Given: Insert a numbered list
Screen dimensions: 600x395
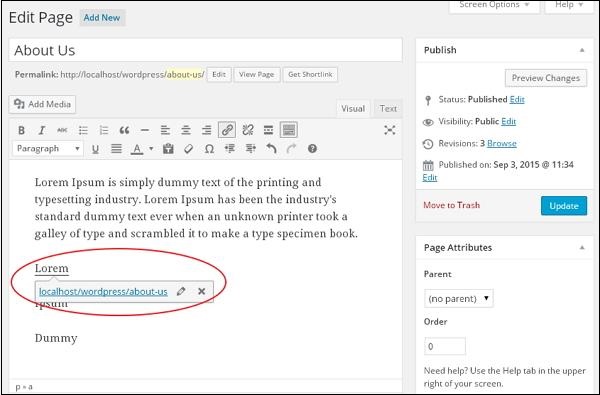Looking at the screenshot, I should tap(104, 131).
